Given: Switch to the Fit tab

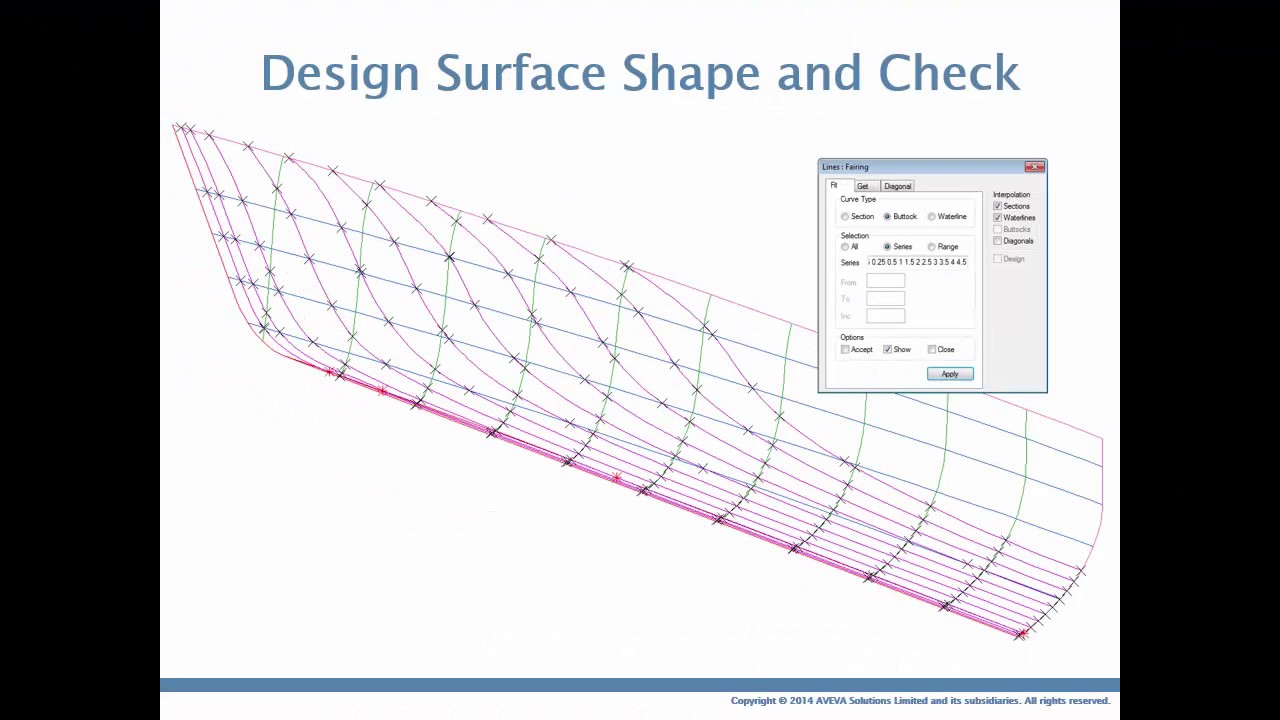Looking at the screenshot, I should click(x=834, y=185).
